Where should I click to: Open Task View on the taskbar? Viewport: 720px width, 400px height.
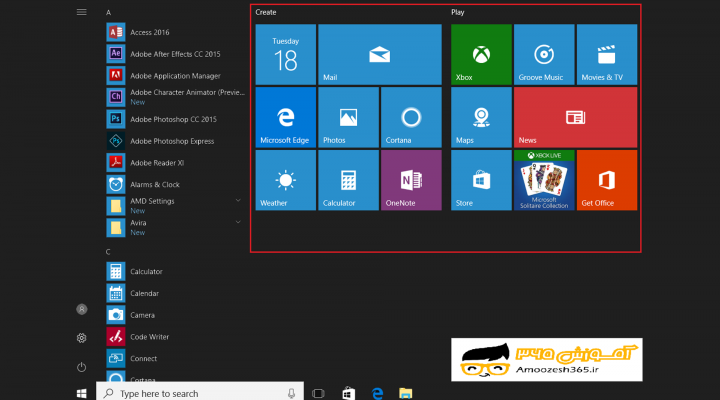coord(318,394)
